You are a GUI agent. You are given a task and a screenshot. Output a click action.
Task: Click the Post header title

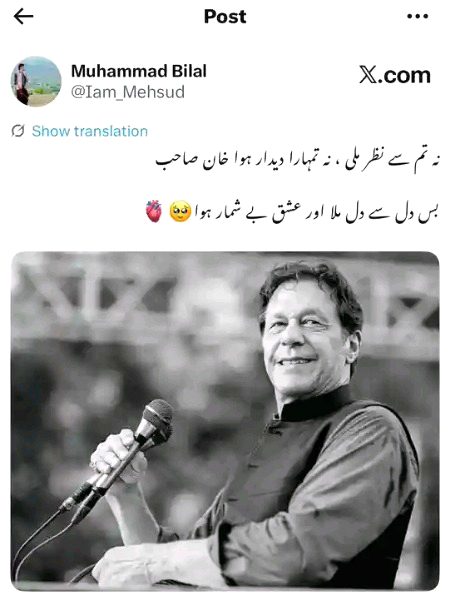pos(225,16)
